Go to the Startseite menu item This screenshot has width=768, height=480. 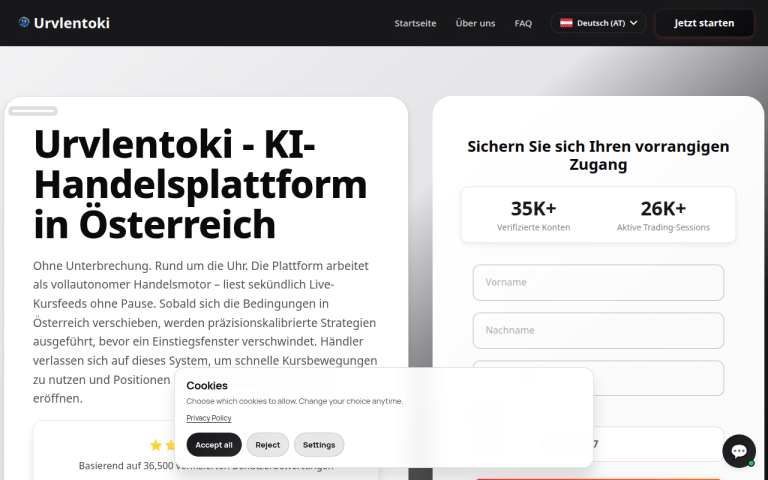[415, 23]
